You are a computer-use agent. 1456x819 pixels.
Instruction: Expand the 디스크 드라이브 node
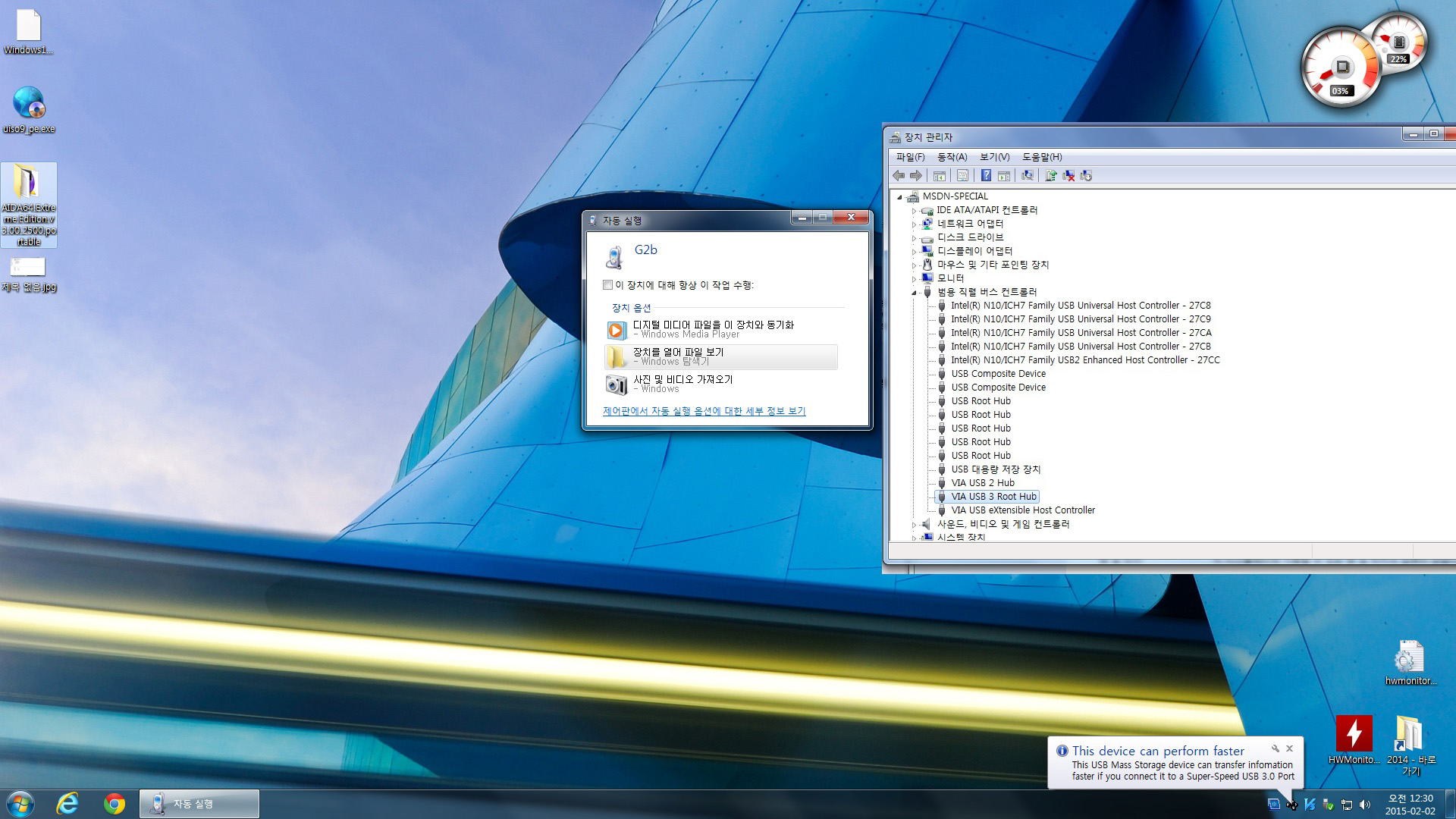point(914,238)
